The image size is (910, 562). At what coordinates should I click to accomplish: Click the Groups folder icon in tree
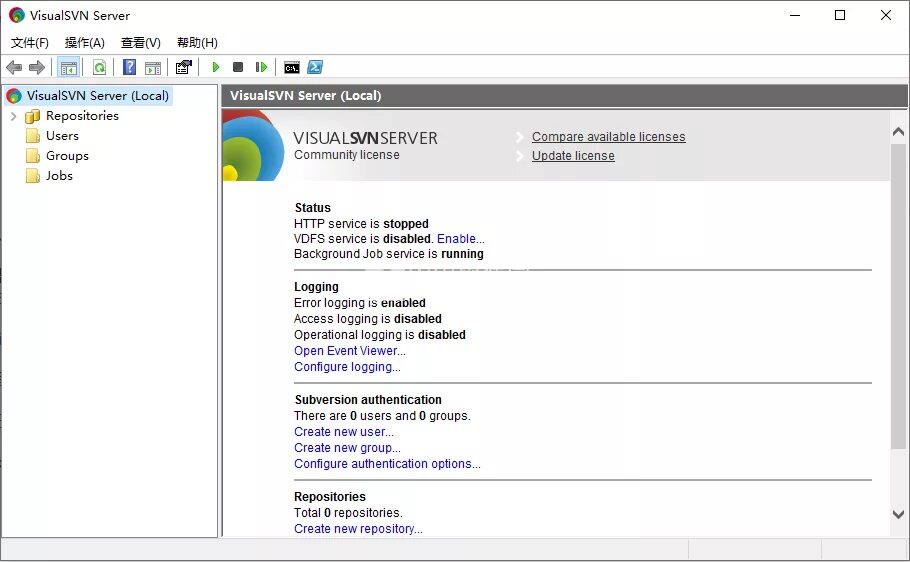point(32,156)
